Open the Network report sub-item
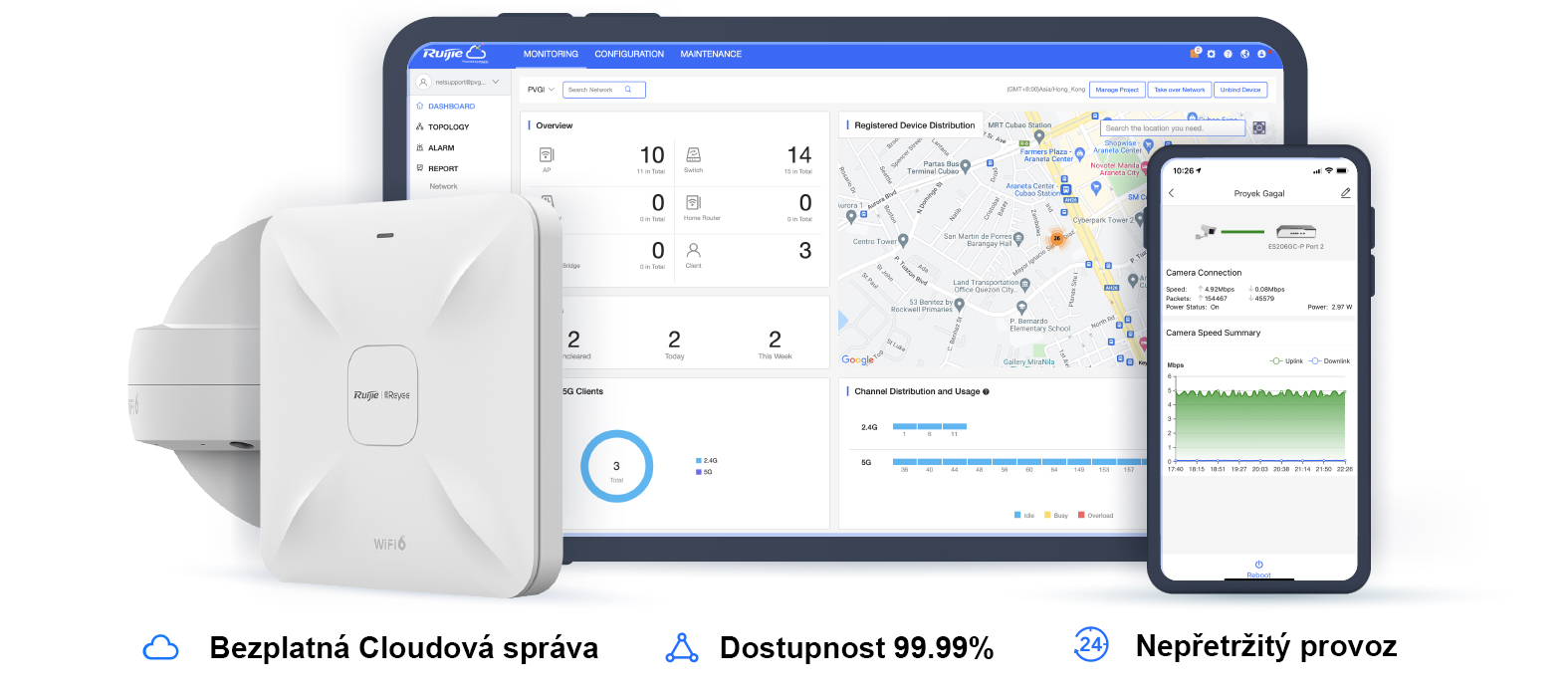 (x=444, y=186)
